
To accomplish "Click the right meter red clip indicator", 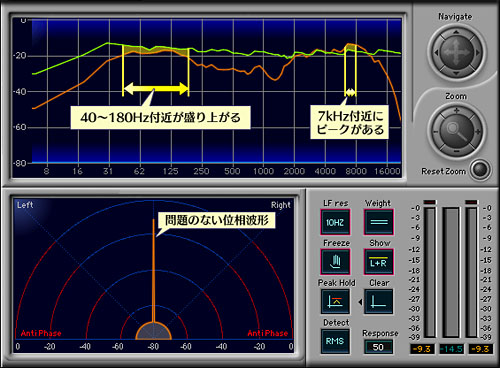I will pyautogui.click(x=471, y=202).
